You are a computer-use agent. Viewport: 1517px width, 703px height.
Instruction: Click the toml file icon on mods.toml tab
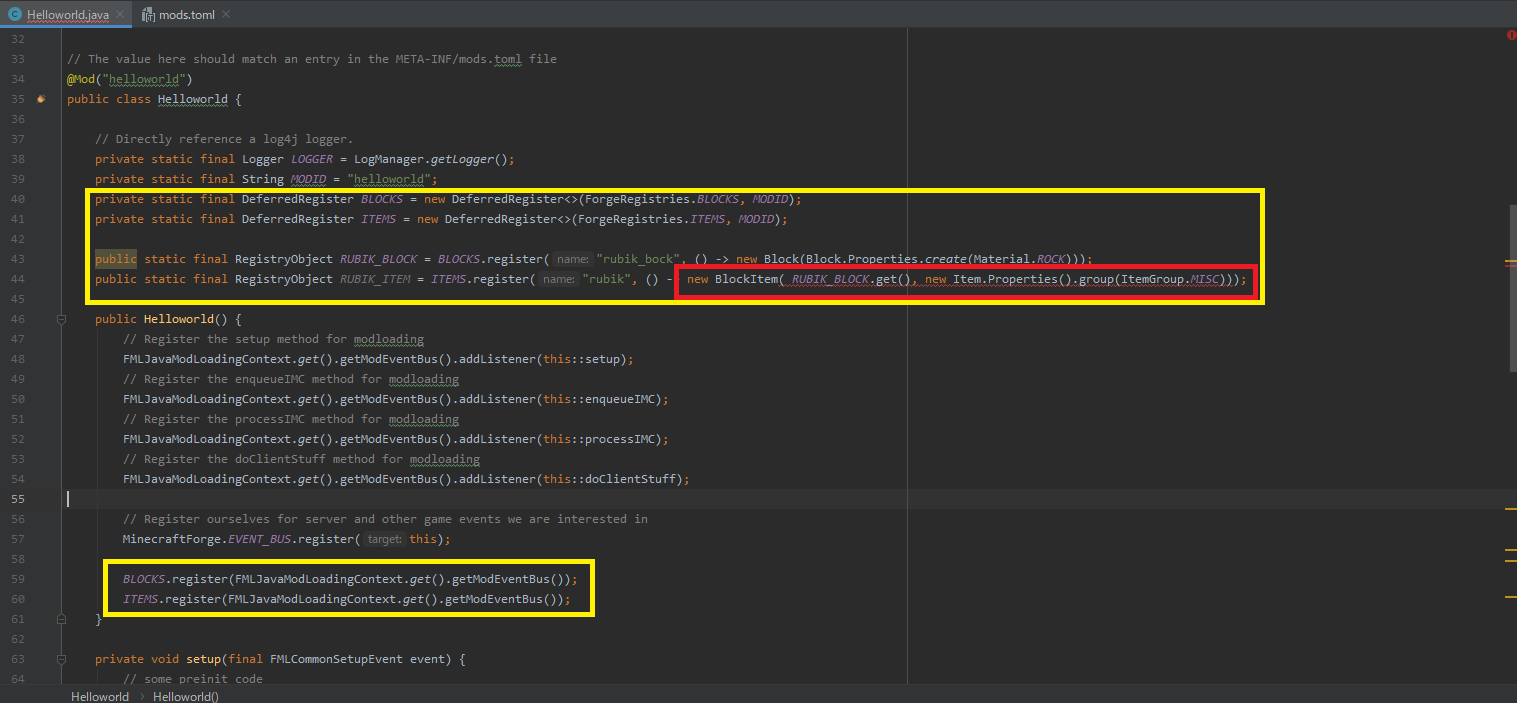149,14
